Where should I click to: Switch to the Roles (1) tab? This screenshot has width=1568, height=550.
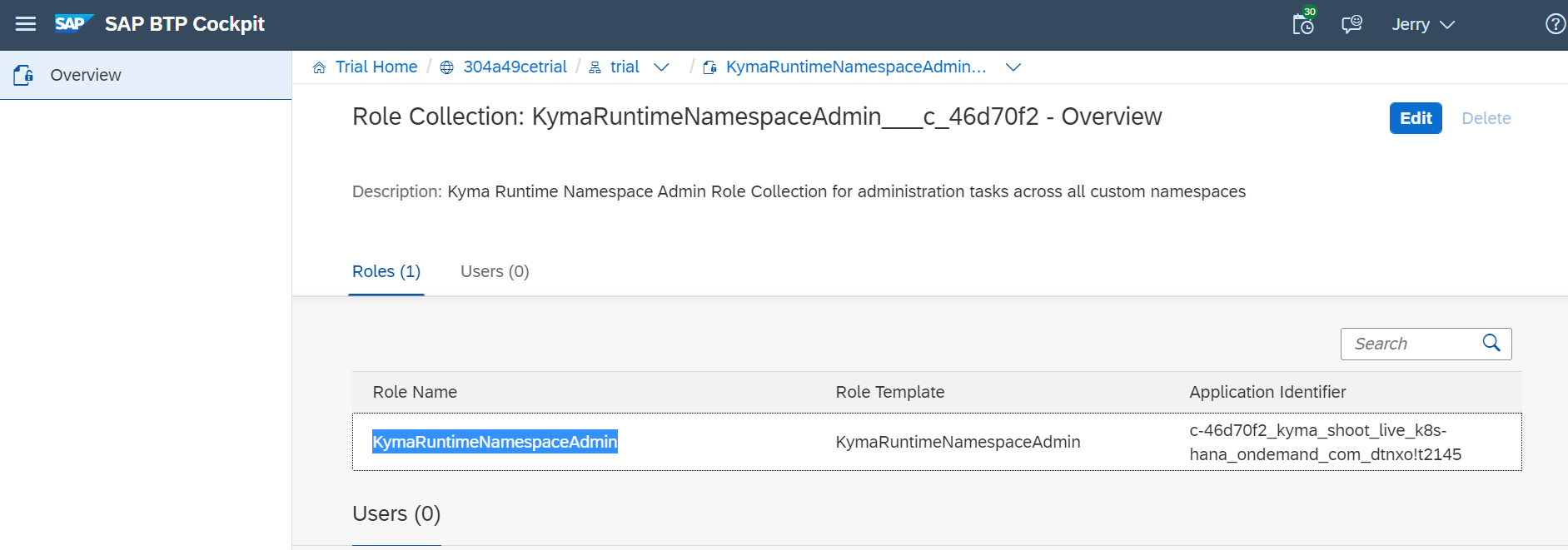(386, 271)
